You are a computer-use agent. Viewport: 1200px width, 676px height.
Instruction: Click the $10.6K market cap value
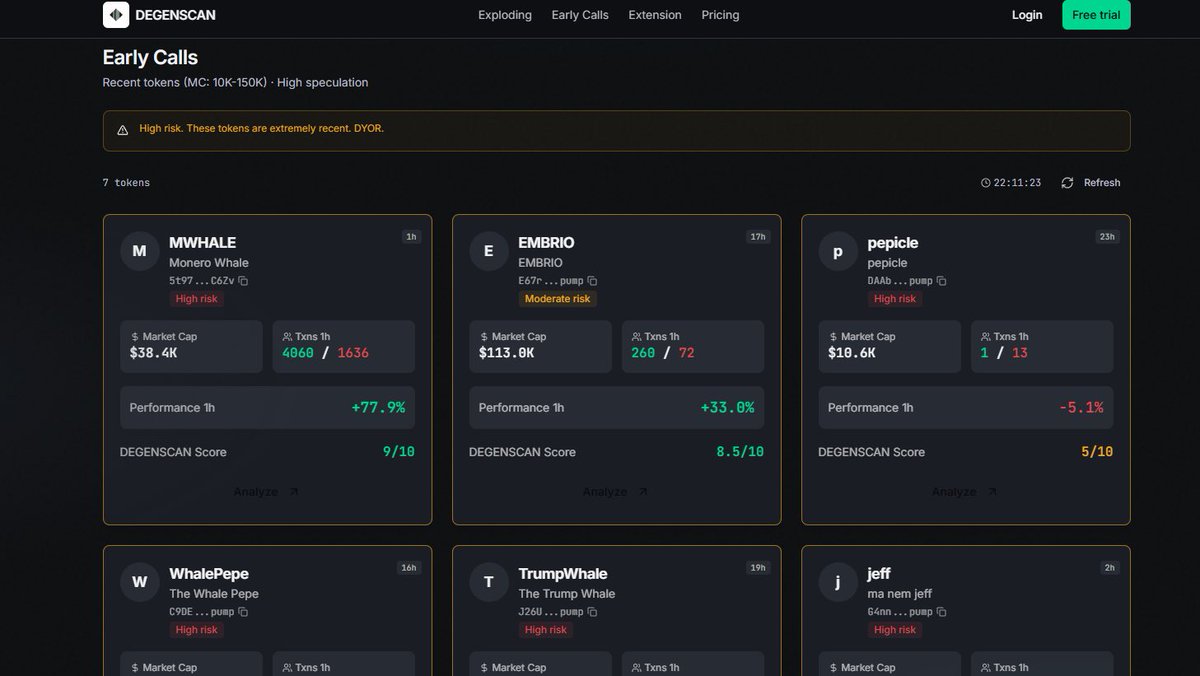pyautogui.click(x=852, y=353)
